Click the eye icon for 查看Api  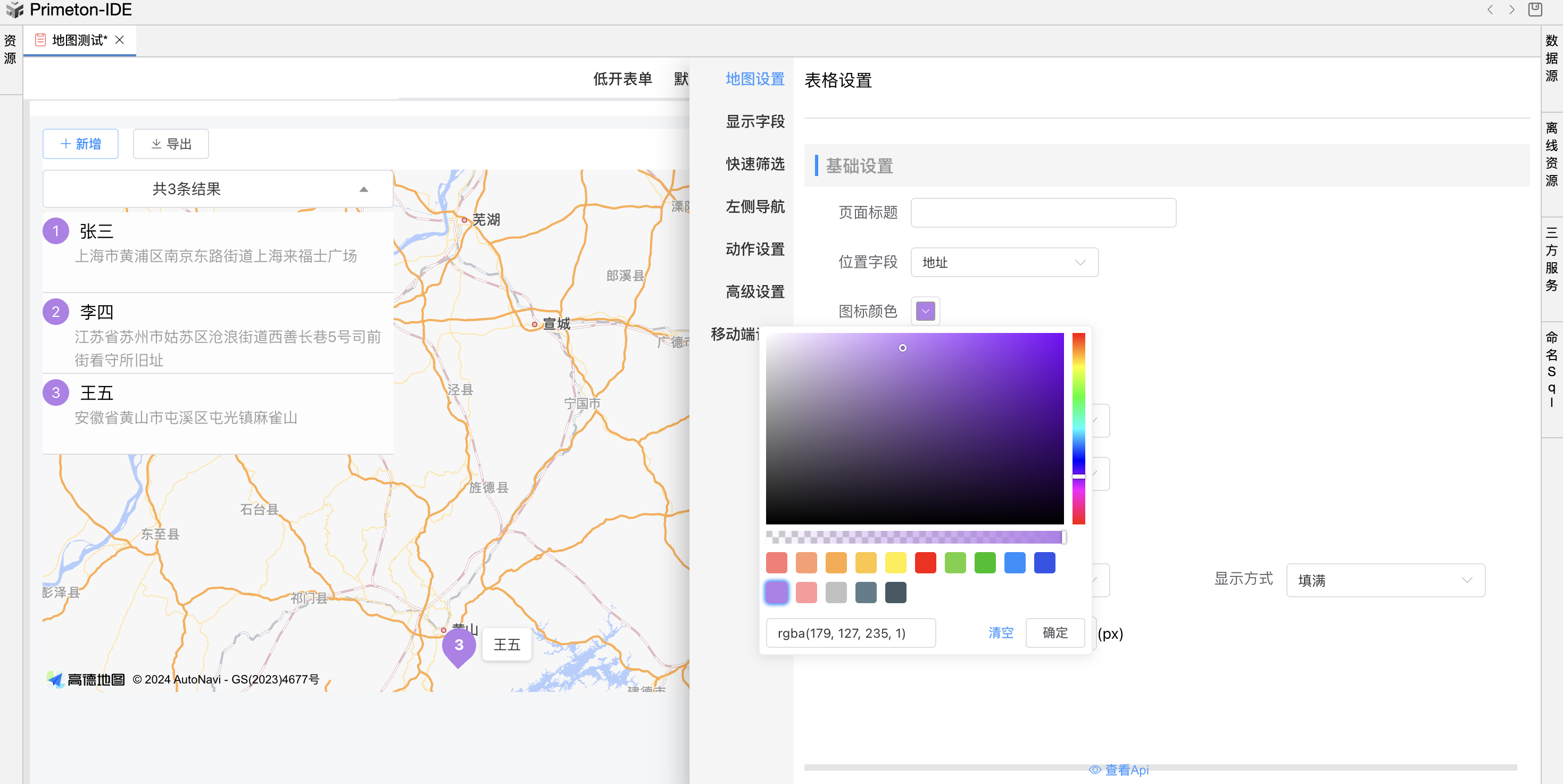point(1095,770)
